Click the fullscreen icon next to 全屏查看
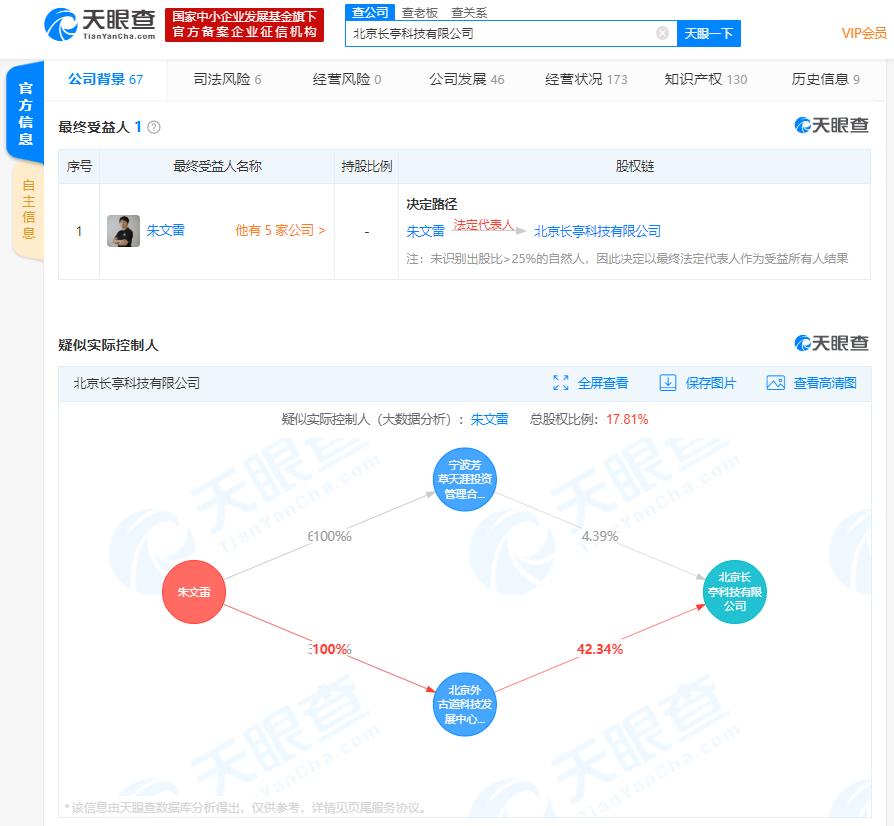The image size is (894, 826). [561, 383]
